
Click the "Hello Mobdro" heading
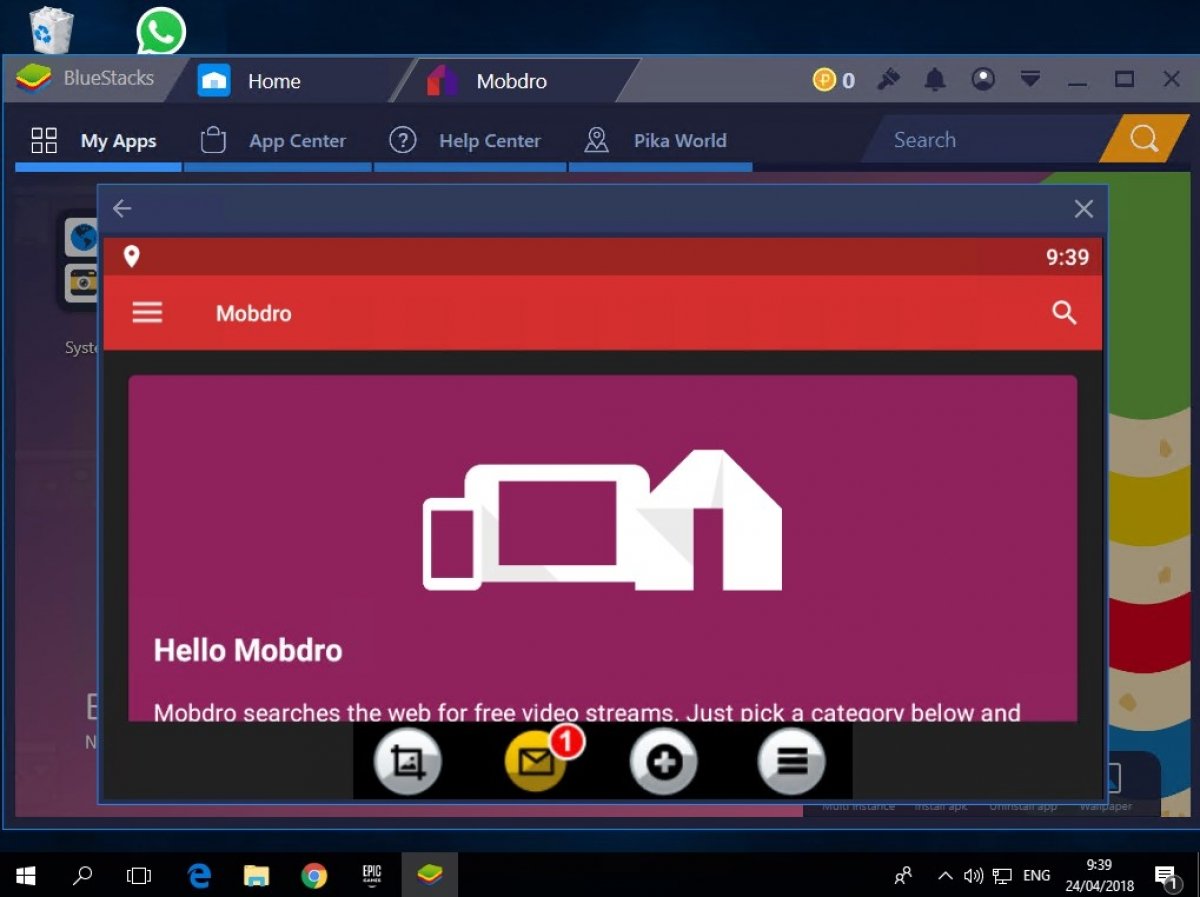[248, 651]
